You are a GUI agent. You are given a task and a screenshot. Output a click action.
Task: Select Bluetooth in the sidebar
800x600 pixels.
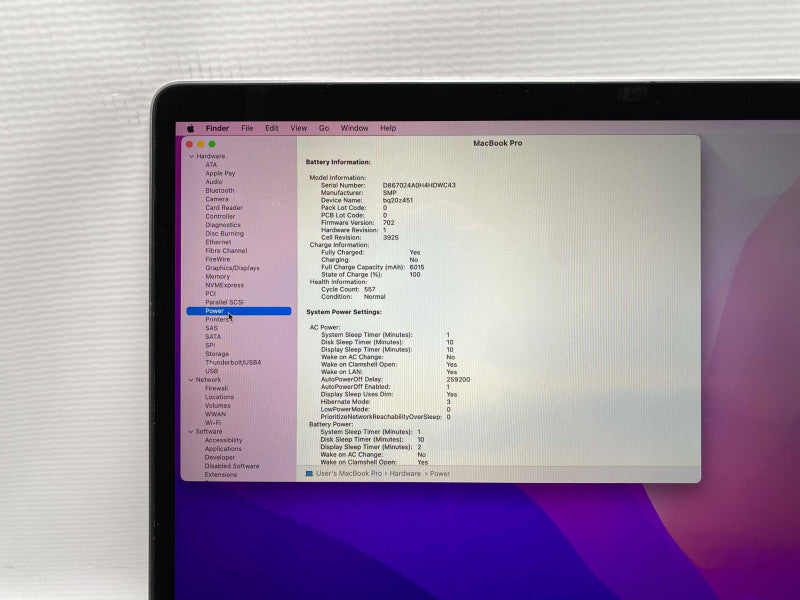220,190
